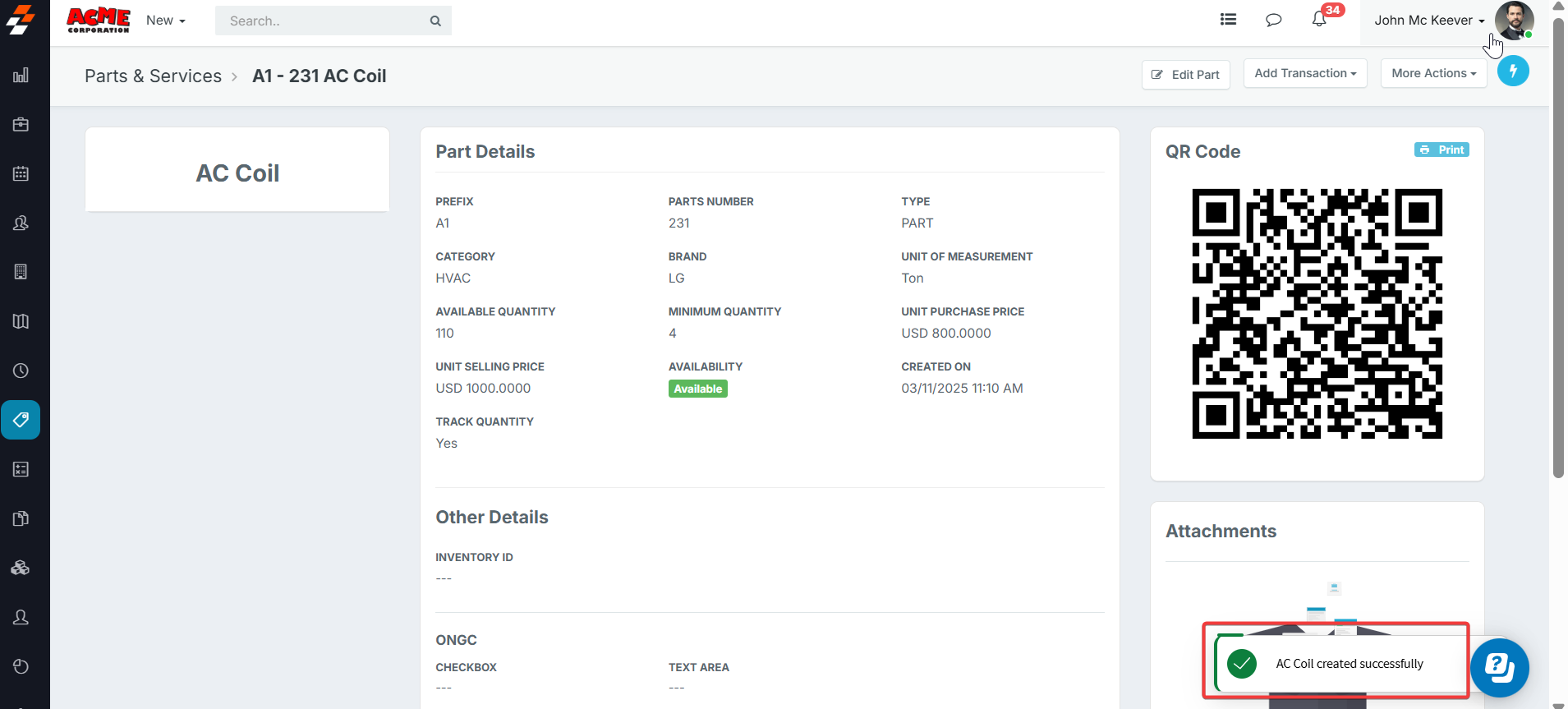Click the price tag parts sidebar icon

(x=21, y=420)
